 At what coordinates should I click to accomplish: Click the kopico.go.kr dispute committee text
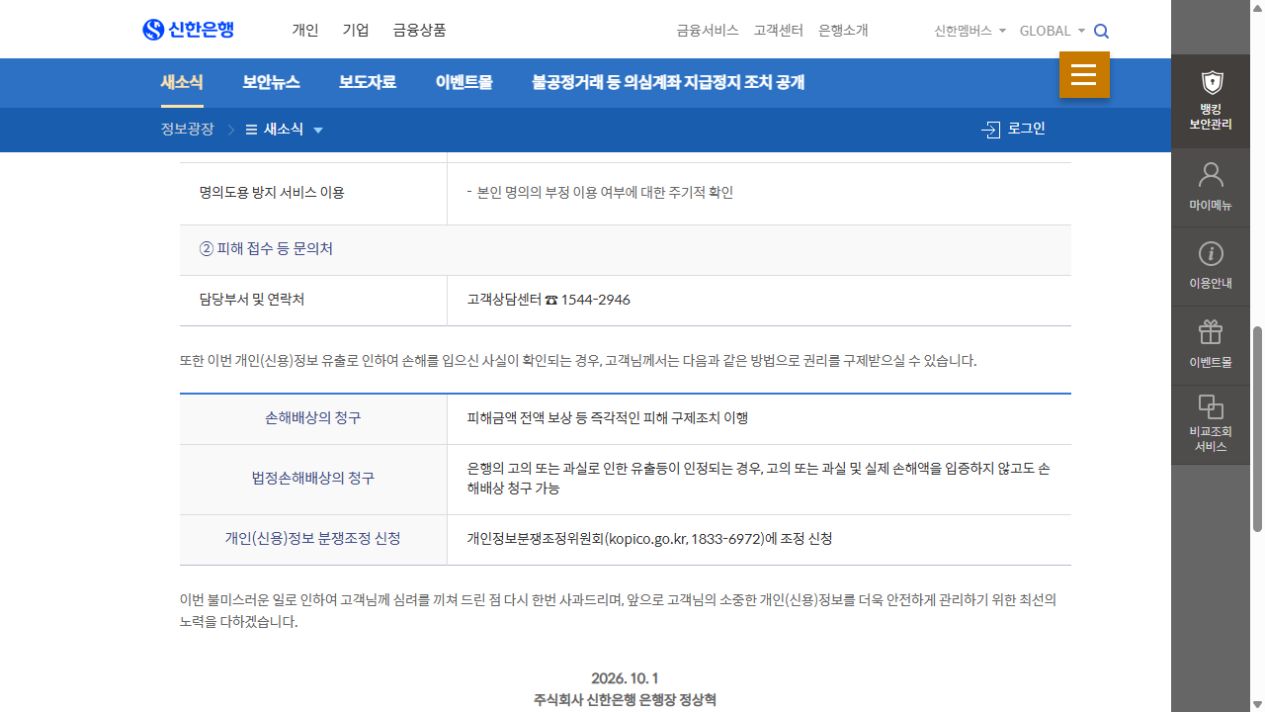649,539
